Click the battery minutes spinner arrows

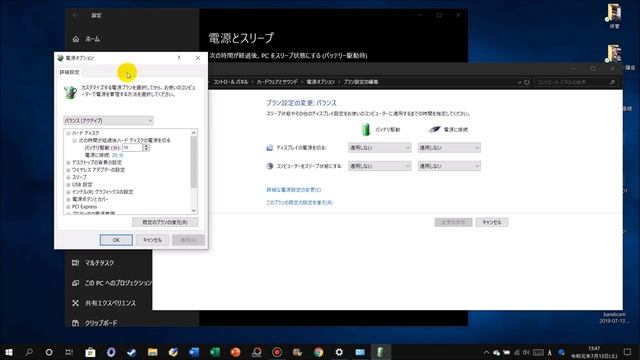[x=147, y=147]
